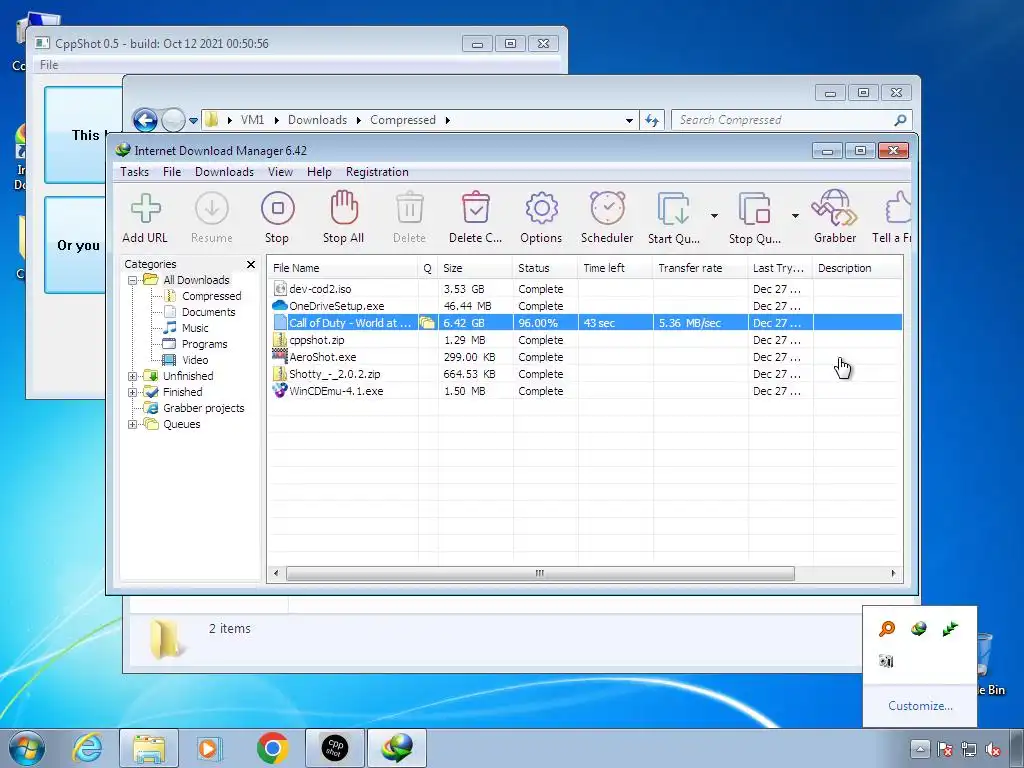This screenshot has height=768, width=1024.
Task: Sort by Transfer rate column header
Action: tap(700, 268)
